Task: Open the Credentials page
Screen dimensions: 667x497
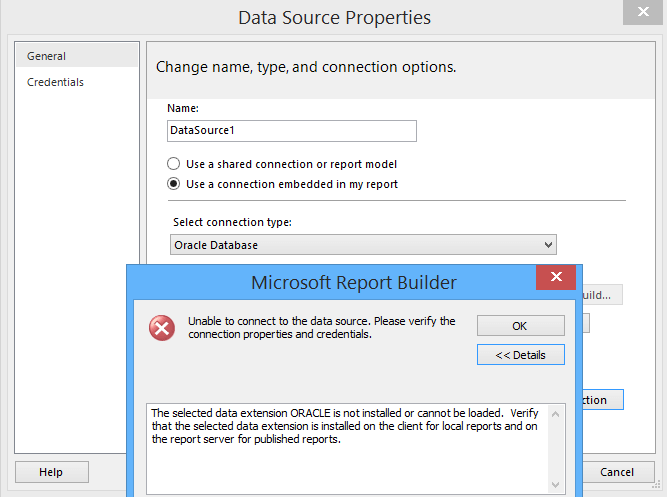Action: 55,82
